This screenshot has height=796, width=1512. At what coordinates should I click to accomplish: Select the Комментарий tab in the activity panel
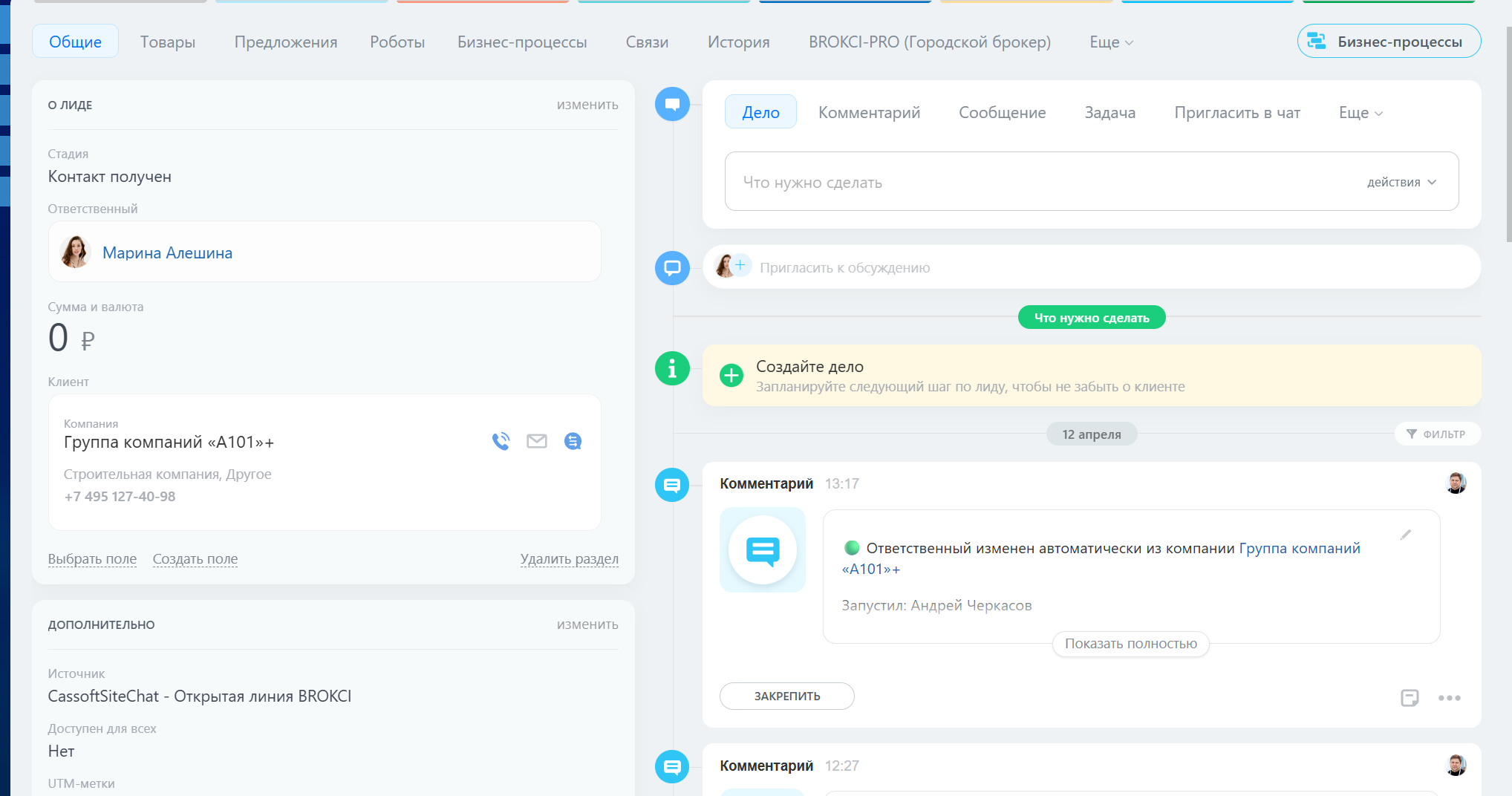pyautogui.click(x=869, y=113)
